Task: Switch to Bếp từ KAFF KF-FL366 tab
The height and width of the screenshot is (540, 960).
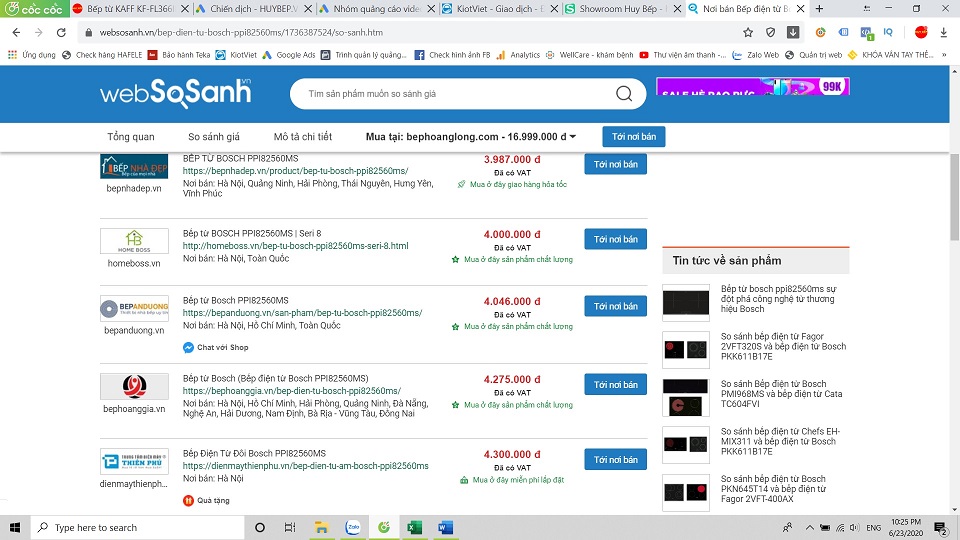Action: [x=124, y=9]
